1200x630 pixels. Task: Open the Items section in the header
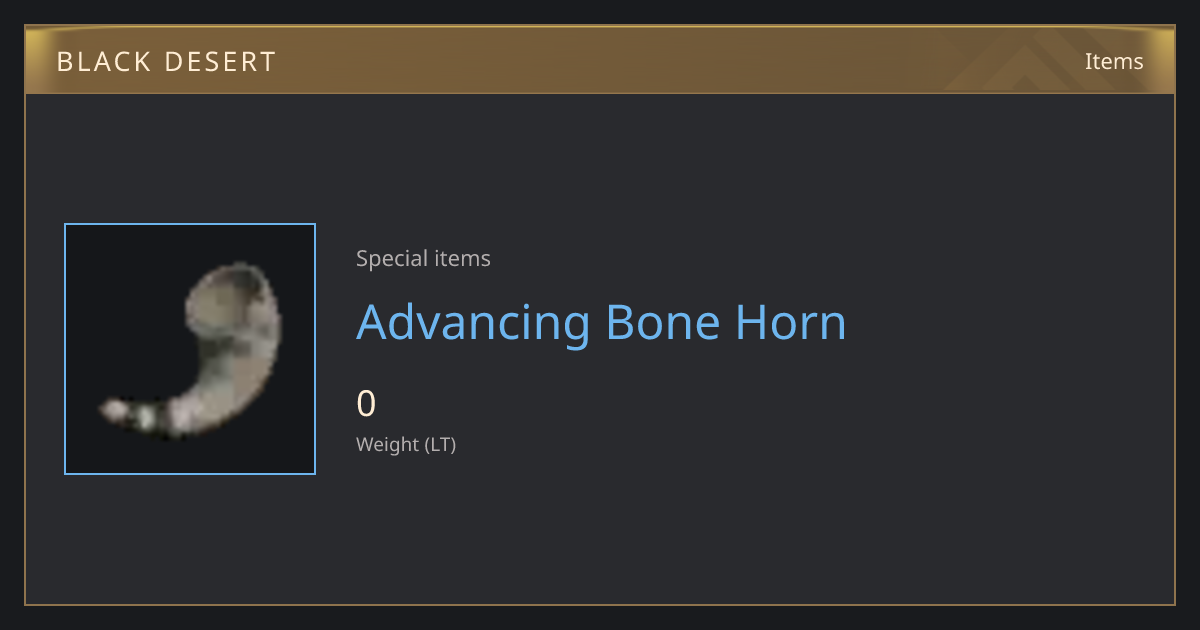pyautogui.click(x=1114, y=61)
